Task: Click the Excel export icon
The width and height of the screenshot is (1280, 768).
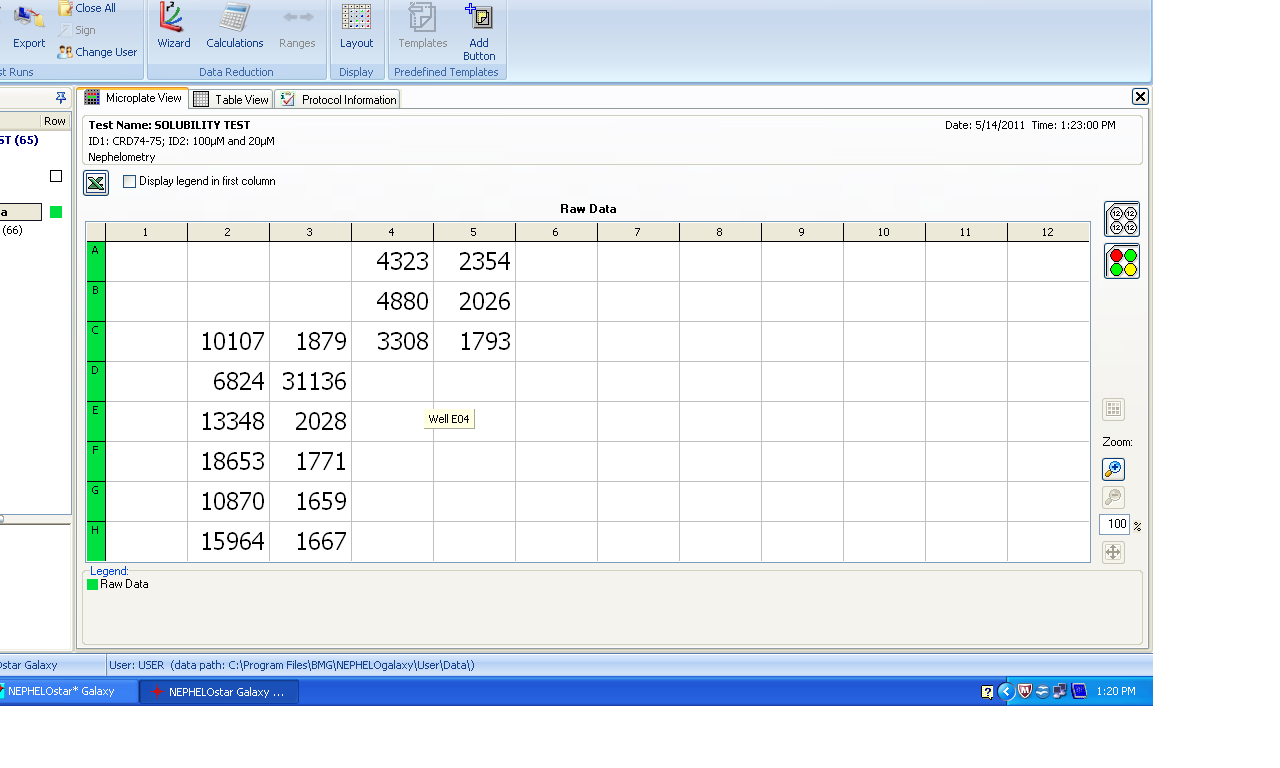Action: coord(96,182)
